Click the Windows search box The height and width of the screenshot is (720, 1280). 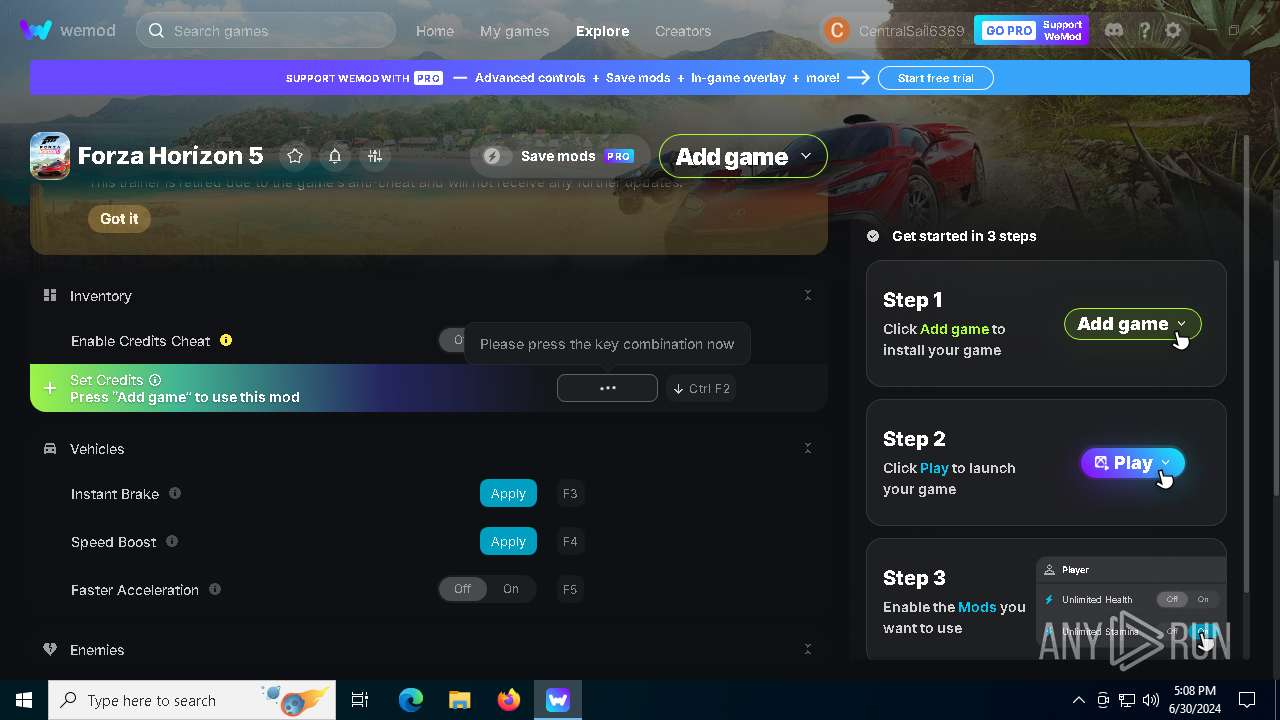193,700
